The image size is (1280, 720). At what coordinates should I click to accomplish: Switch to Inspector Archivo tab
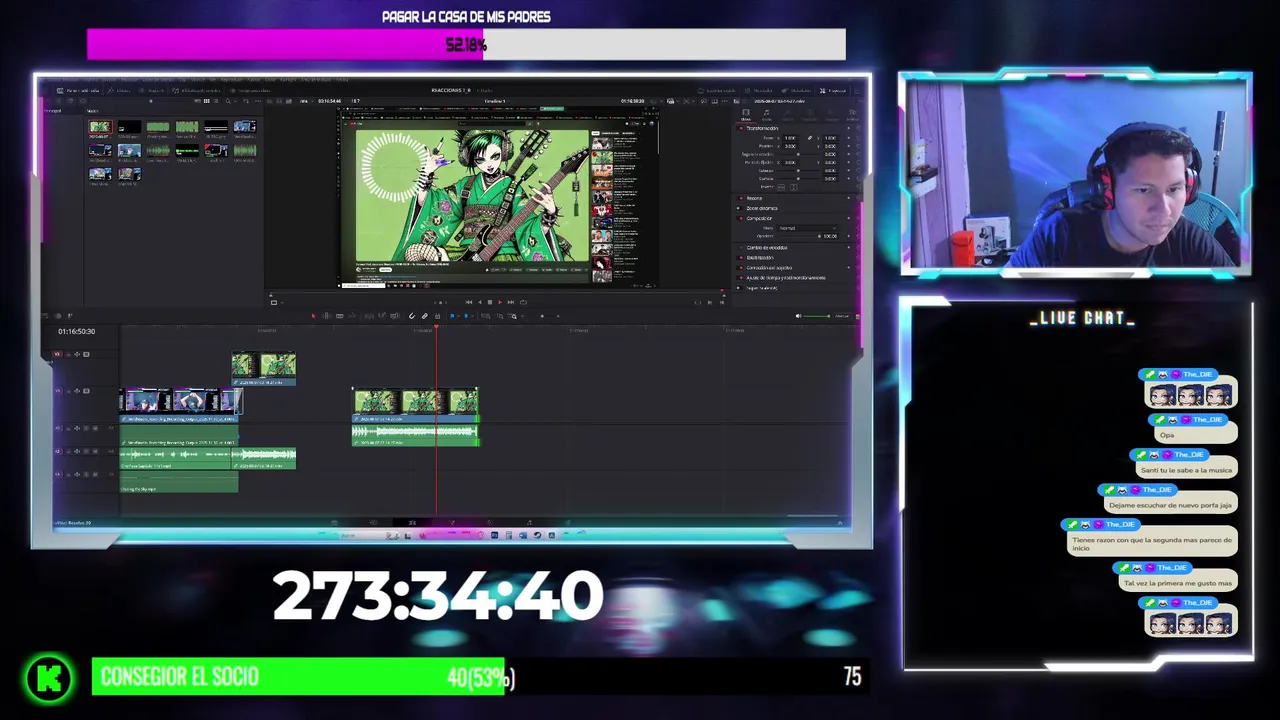[x=852, y=115]
